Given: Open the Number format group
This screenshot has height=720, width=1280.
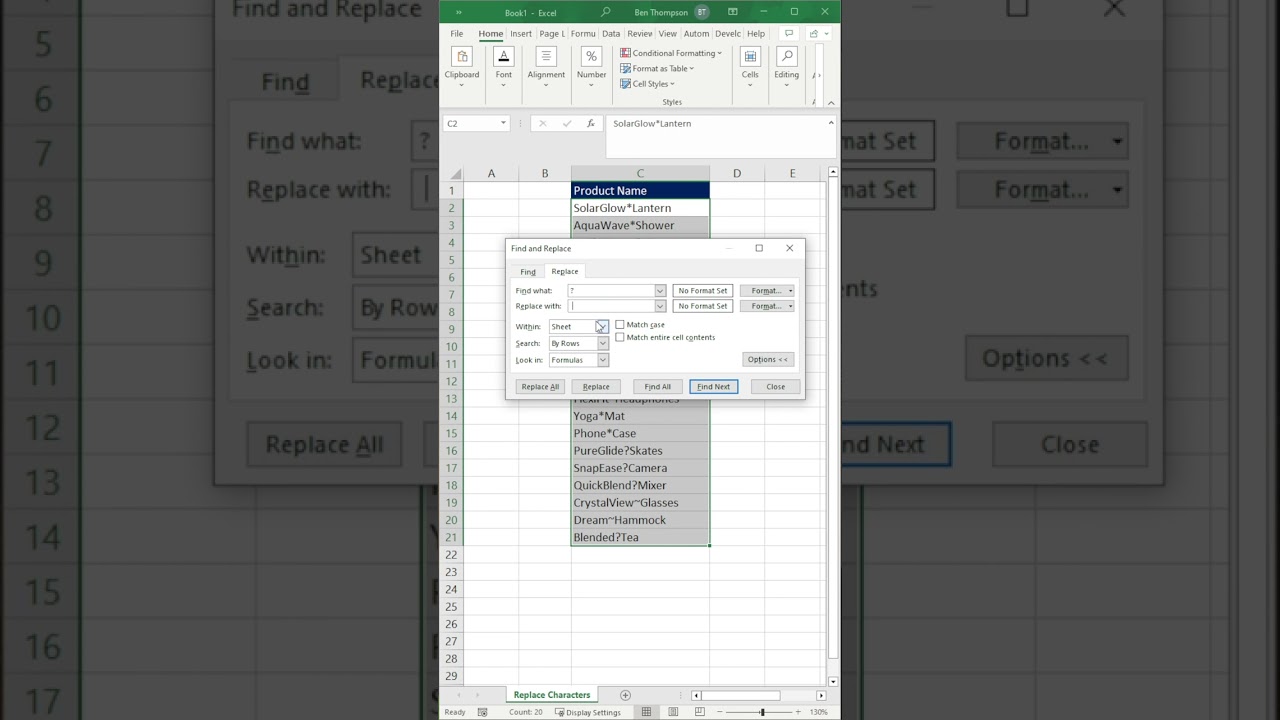Looking at the screenshot, I should click(591, 67).
